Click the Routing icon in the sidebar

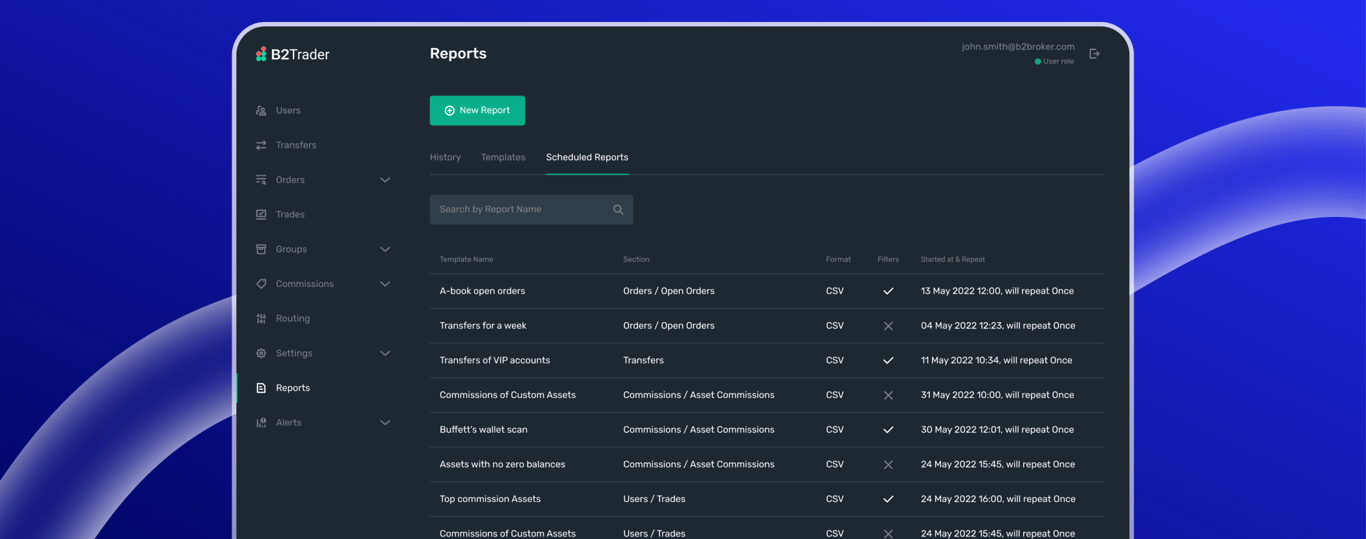261,319
